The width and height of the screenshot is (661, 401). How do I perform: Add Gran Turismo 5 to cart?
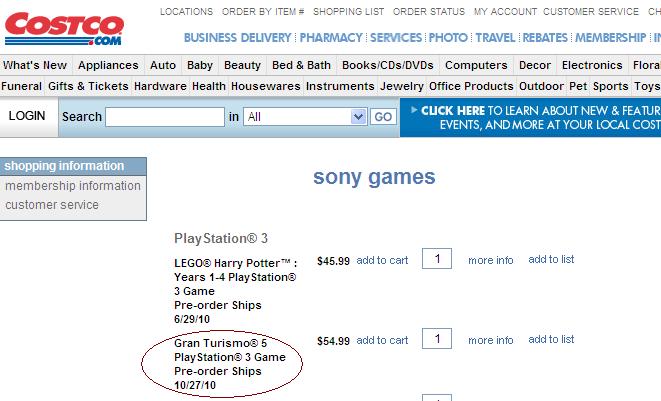tap(382, 340)
